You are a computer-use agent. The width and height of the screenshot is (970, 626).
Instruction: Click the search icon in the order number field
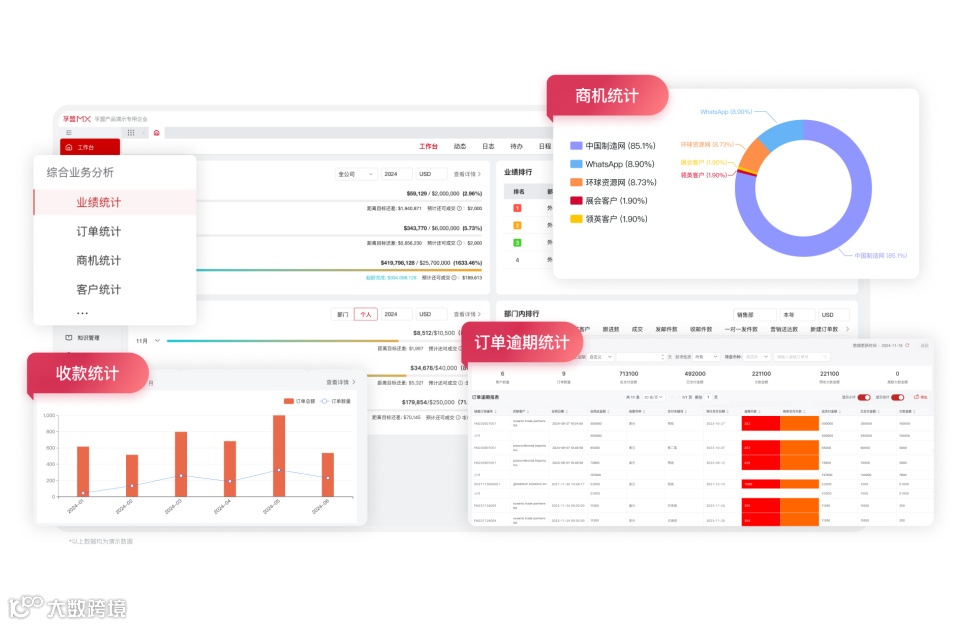825,357
